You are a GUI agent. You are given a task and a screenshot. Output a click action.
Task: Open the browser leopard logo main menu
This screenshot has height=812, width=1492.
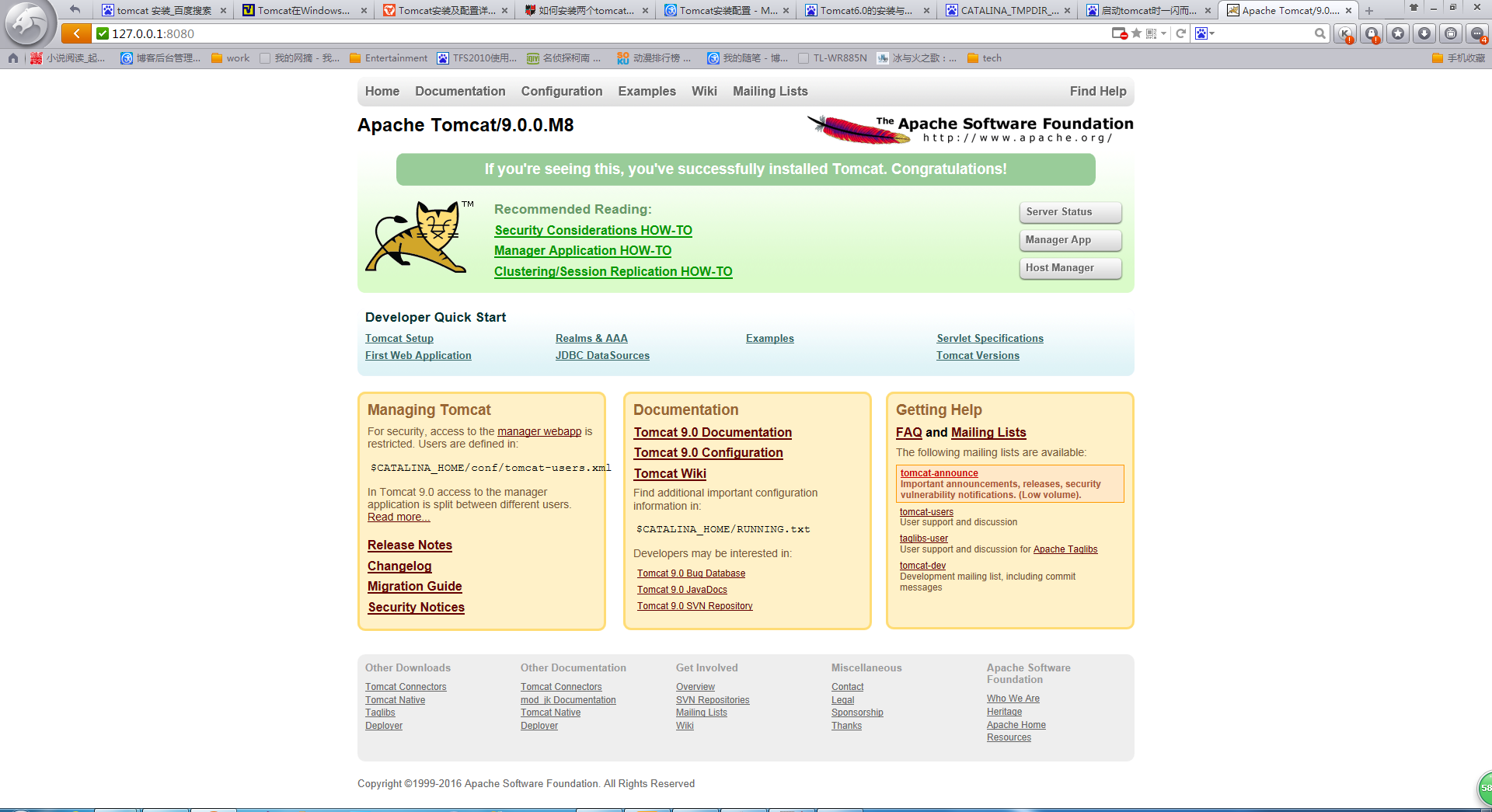28,23
